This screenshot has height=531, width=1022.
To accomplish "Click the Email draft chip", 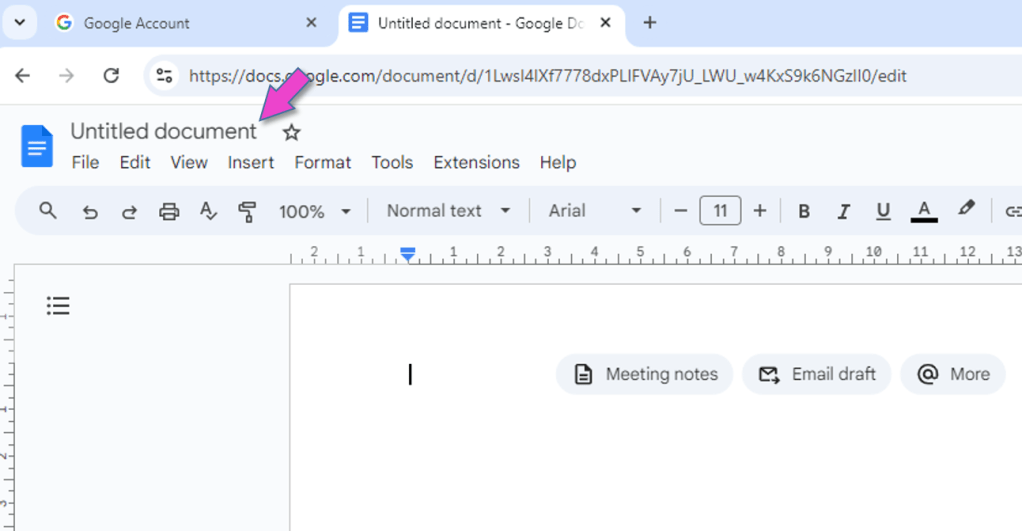I will point(816,374).
